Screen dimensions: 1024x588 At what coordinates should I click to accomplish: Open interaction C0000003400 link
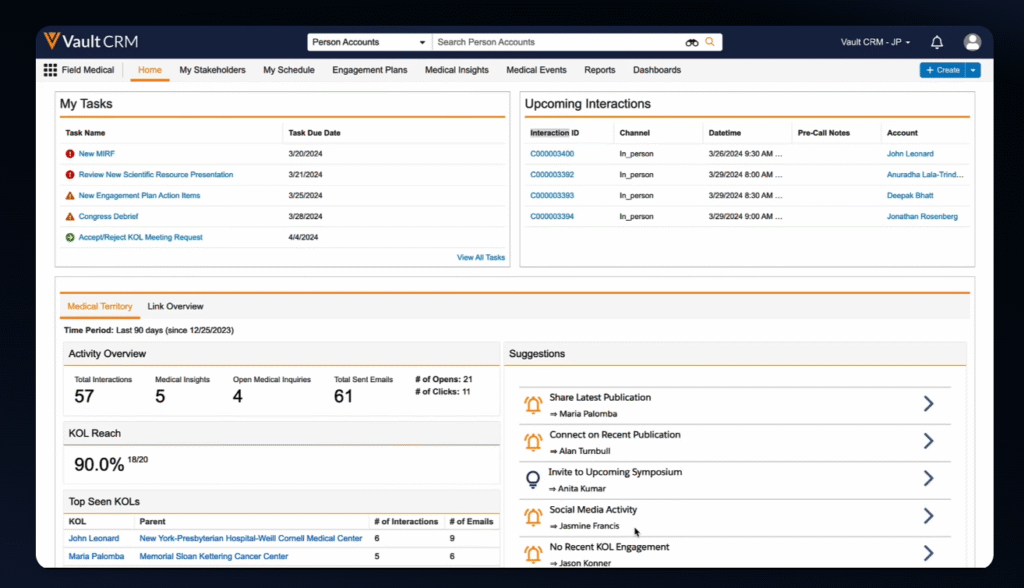[x=554, y=153]
